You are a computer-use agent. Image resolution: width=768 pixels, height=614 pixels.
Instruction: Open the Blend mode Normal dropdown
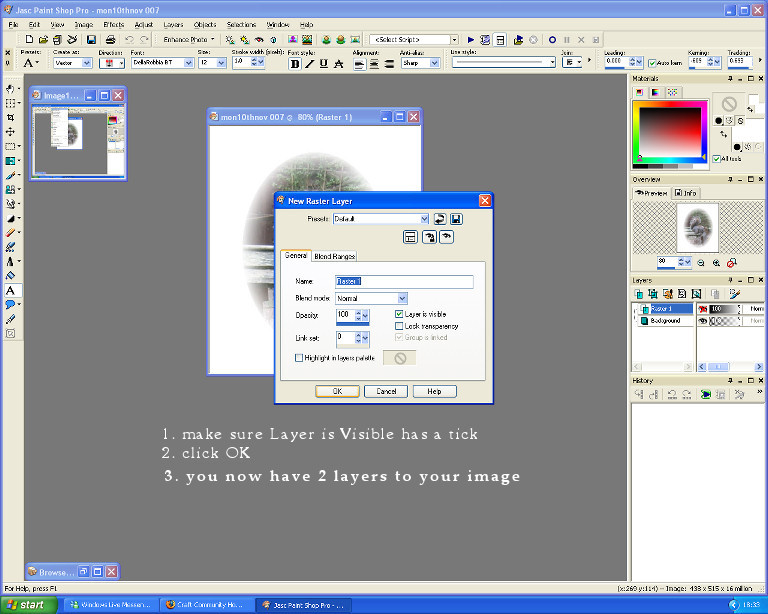pos(402,298)
